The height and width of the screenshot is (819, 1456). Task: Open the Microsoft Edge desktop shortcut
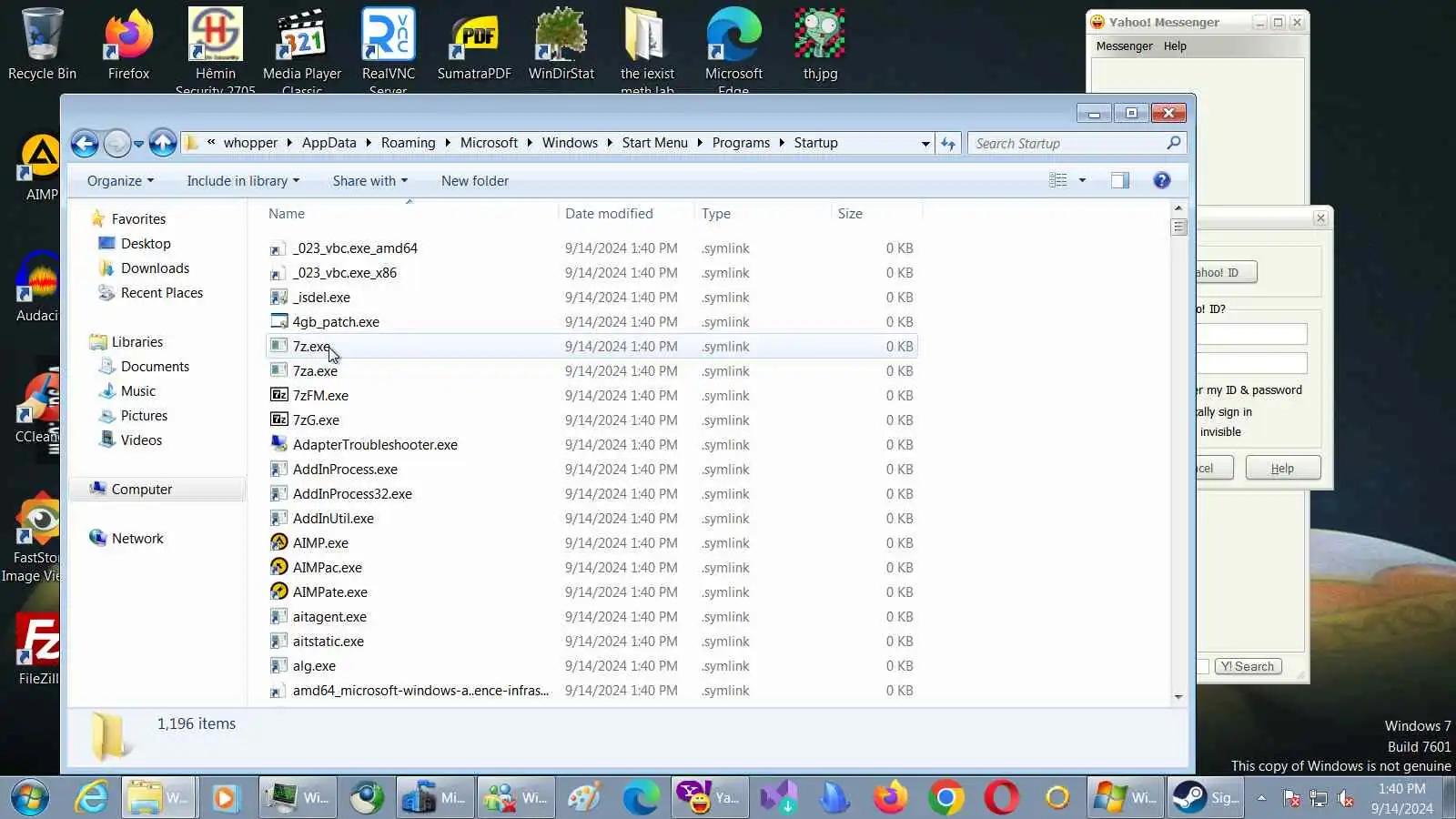tap(733, 48)
